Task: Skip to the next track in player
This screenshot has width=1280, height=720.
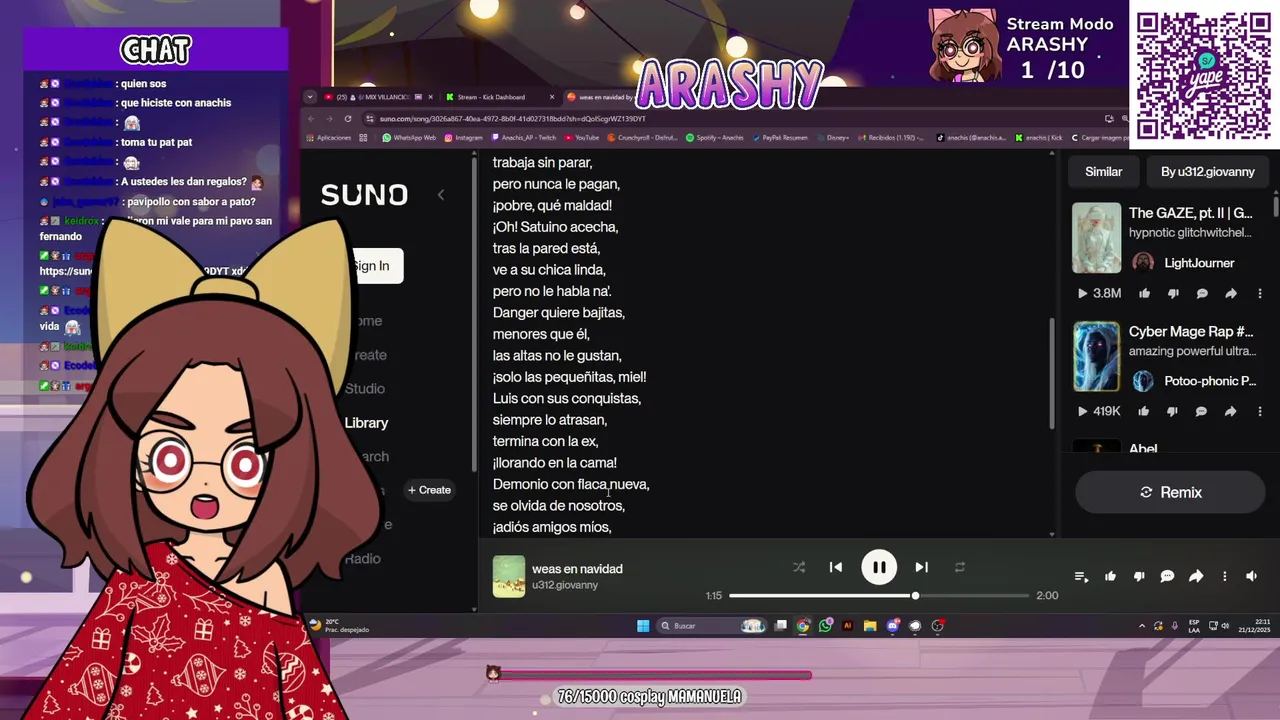Action: click(x=922, y=567)
